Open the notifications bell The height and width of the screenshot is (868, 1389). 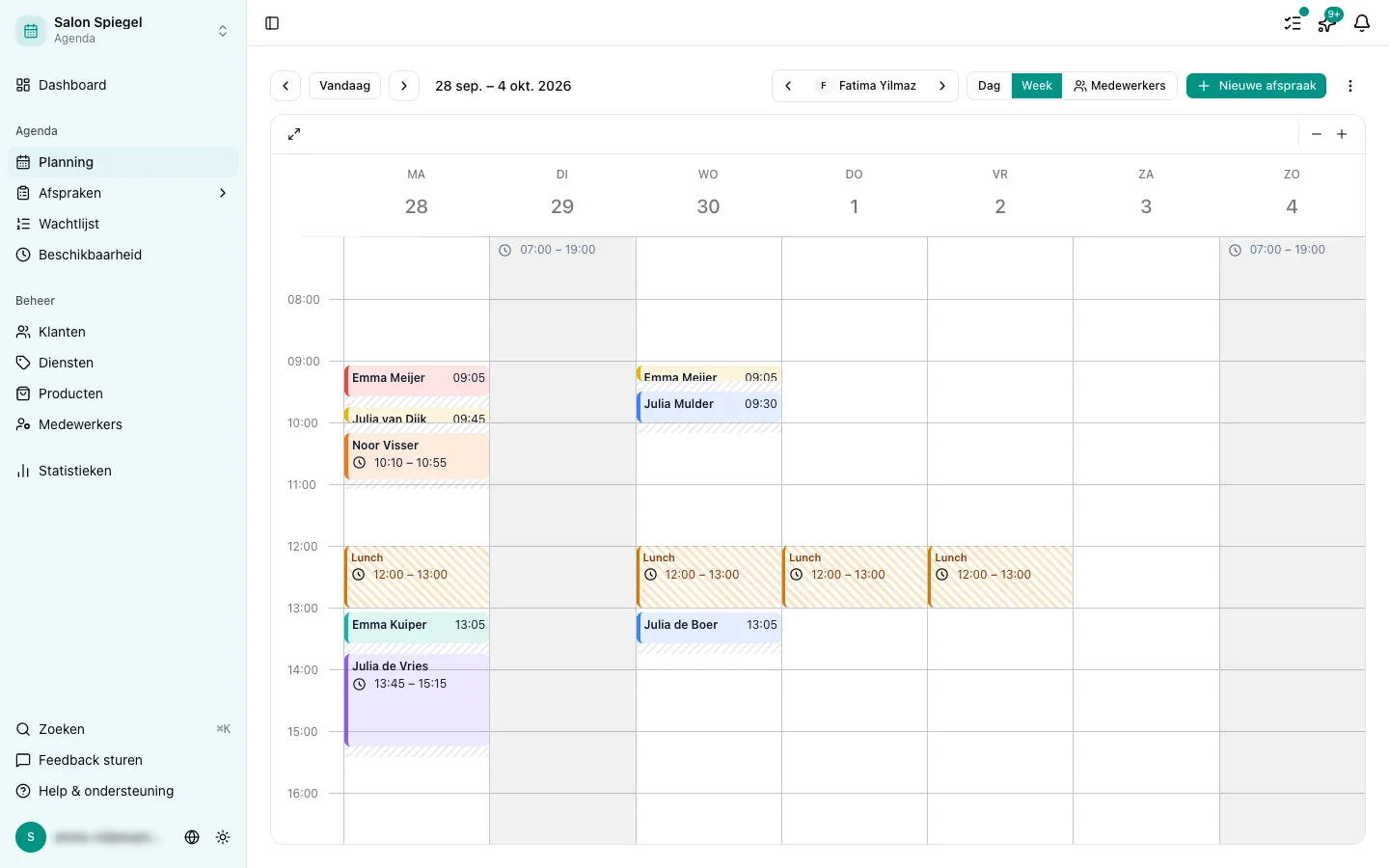tap(1362, 23)
